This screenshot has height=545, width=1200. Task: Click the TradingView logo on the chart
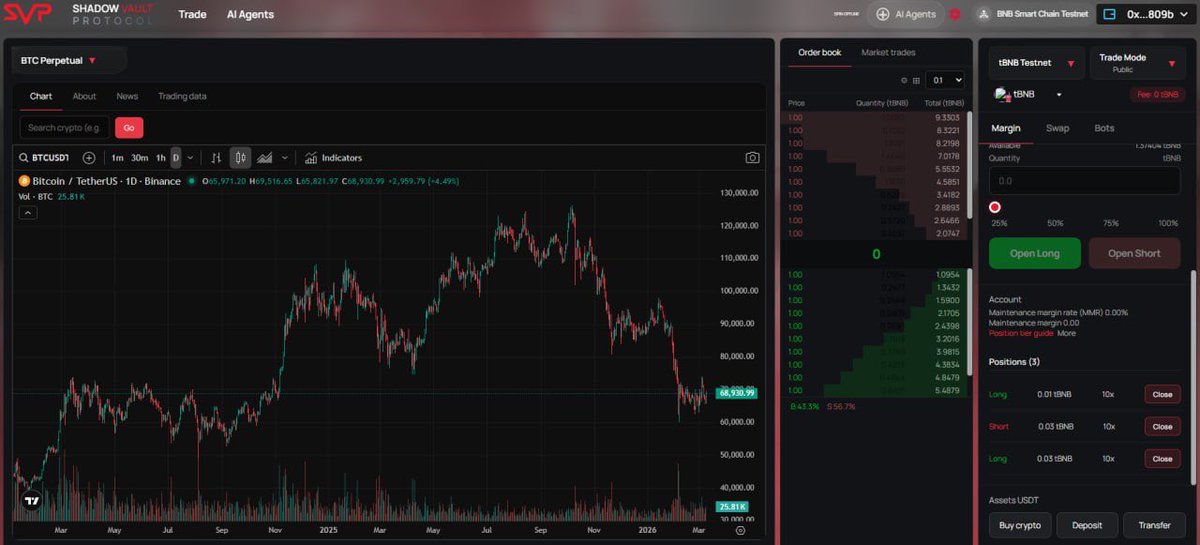32,501
